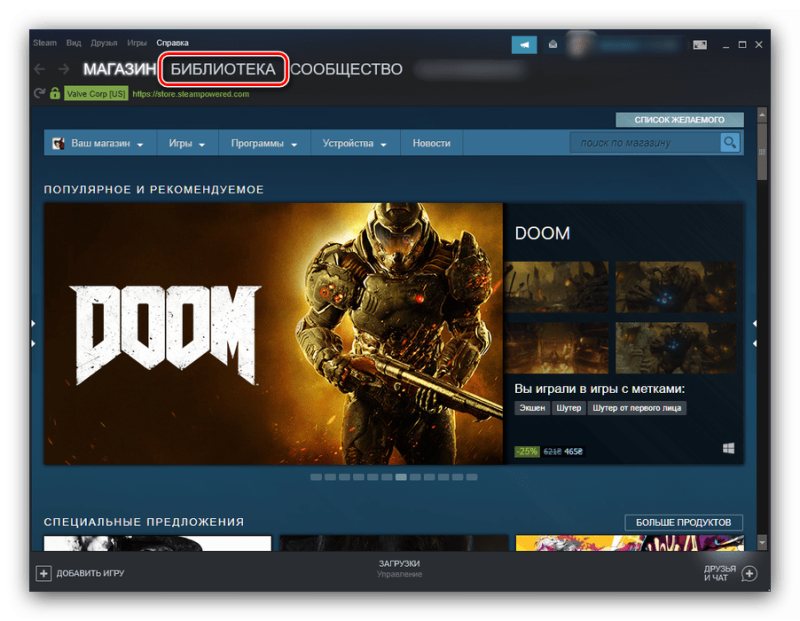This screenshot has width=800, height=621.
Task: Open the Вид menu
Action: click(73, 43)
